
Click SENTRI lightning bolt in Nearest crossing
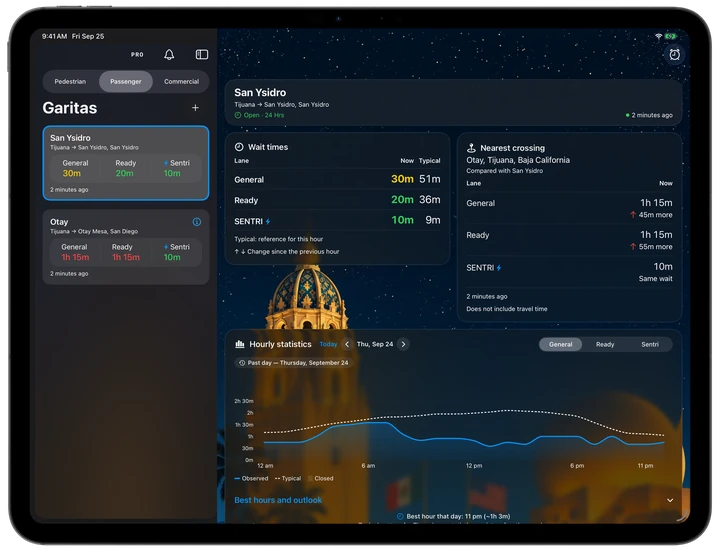499,268
